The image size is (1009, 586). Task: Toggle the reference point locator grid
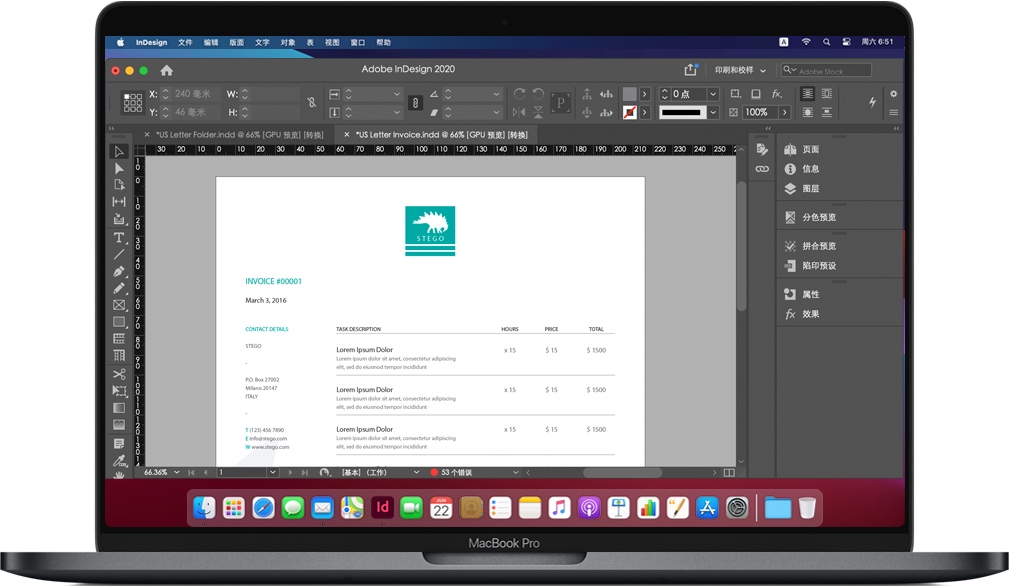point(132,102)
